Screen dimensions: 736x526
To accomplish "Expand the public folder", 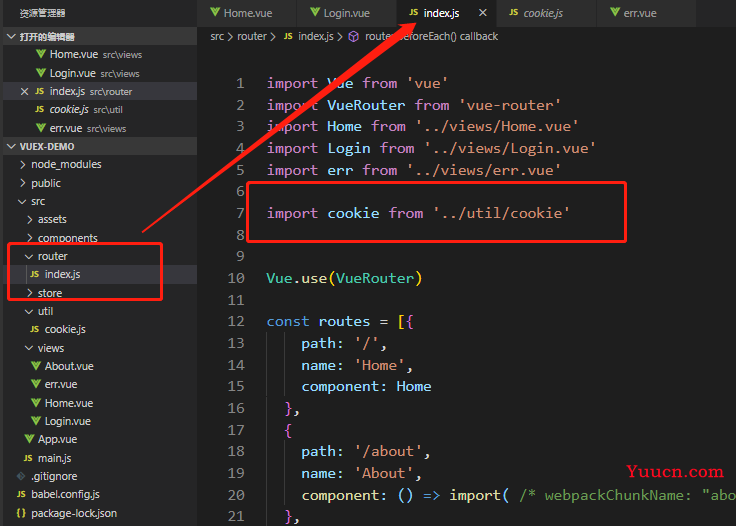I will 23,183.
